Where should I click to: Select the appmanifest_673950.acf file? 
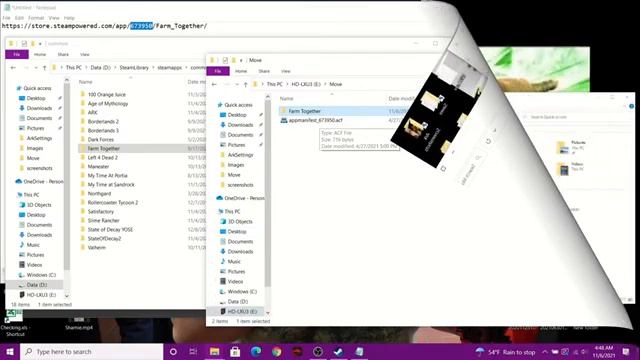click(x=315, y=120)
